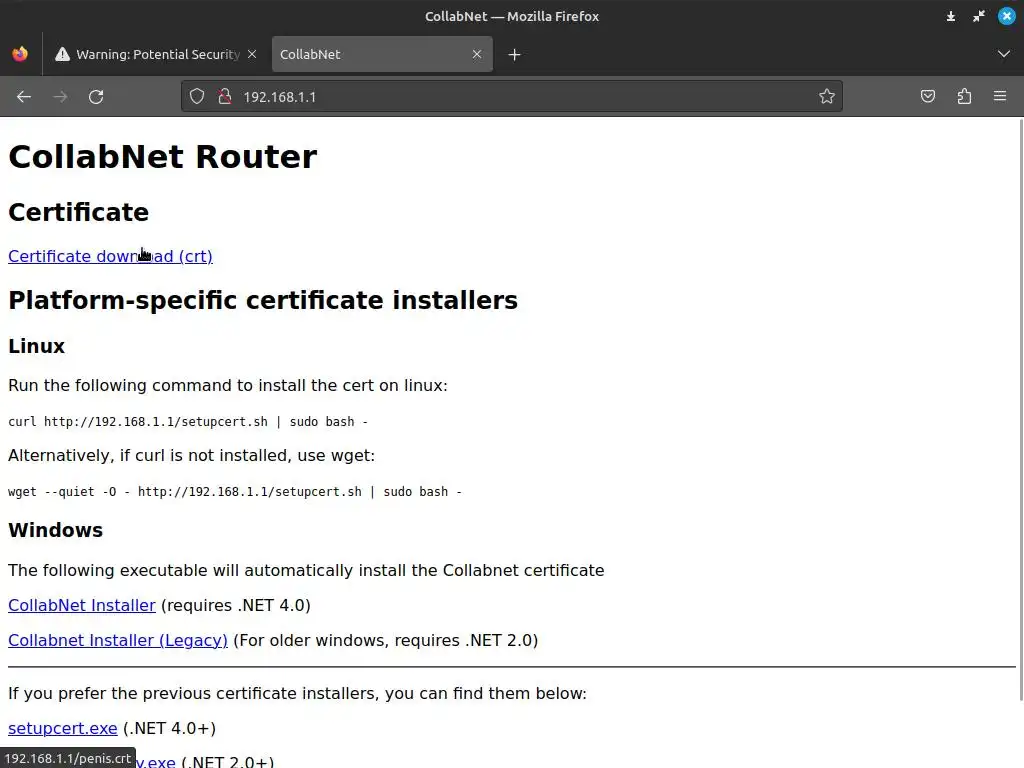
Task: Open the Firefox View icon
Action: (x=20, y=54)
